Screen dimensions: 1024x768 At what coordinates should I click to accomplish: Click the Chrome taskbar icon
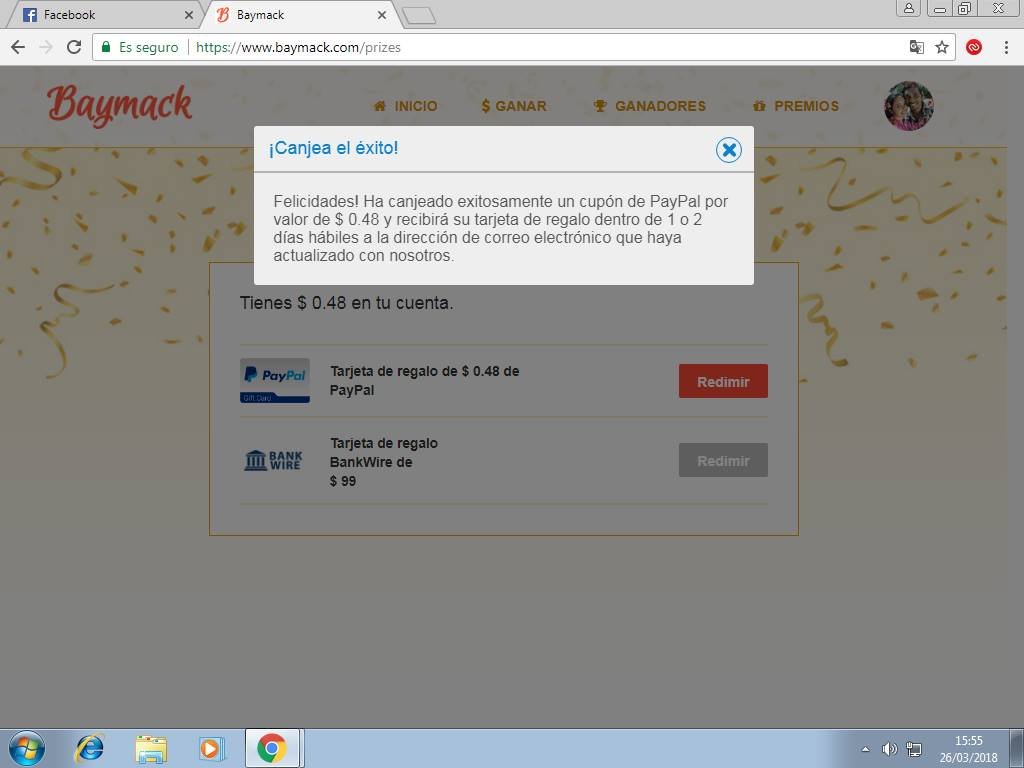coord(272,748)
